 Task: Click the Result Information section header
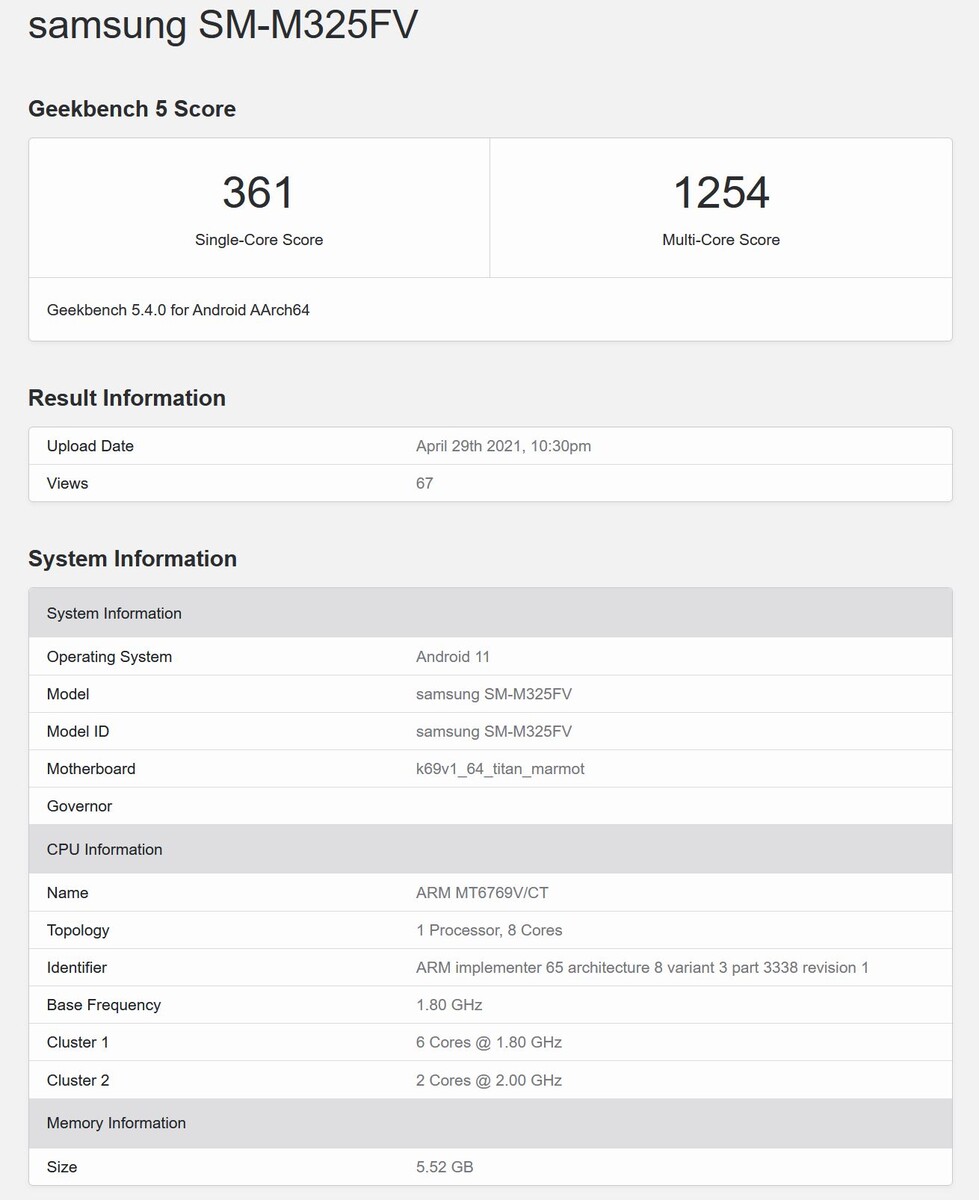tap(126, 398)
